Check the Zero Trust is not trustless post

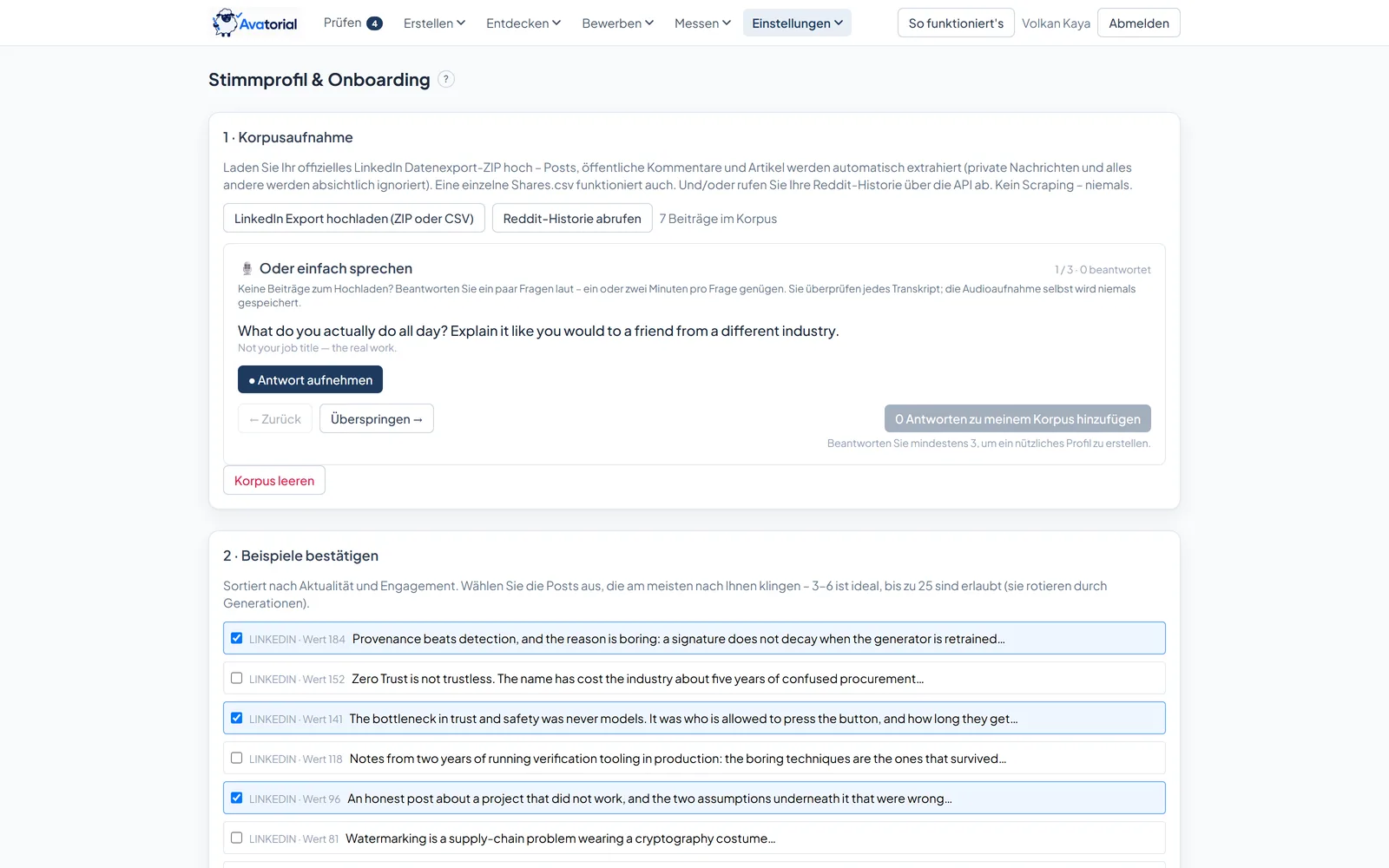point(236,678)
